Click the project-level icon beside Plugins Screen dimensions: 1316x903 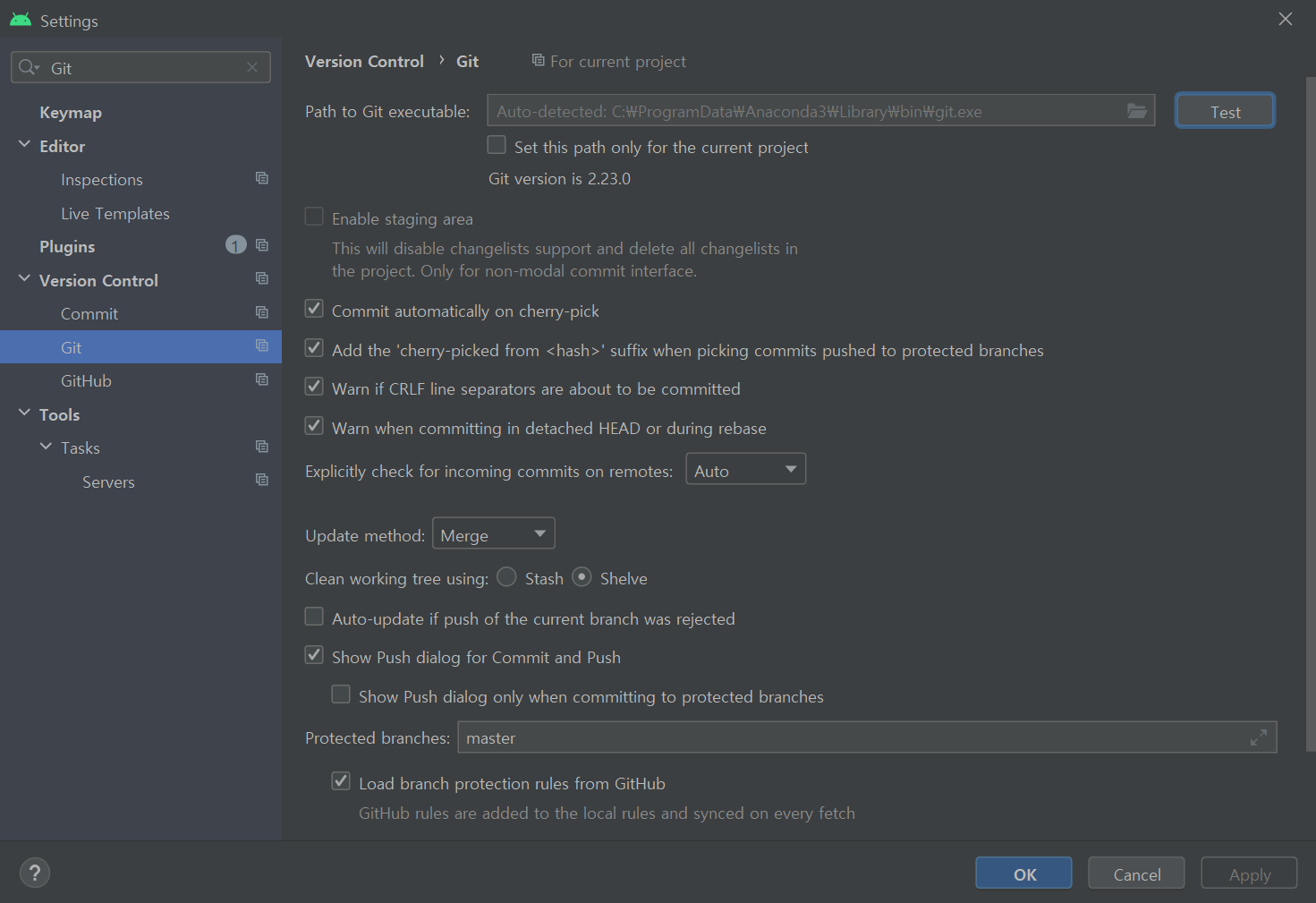click(x=262, y=245)
